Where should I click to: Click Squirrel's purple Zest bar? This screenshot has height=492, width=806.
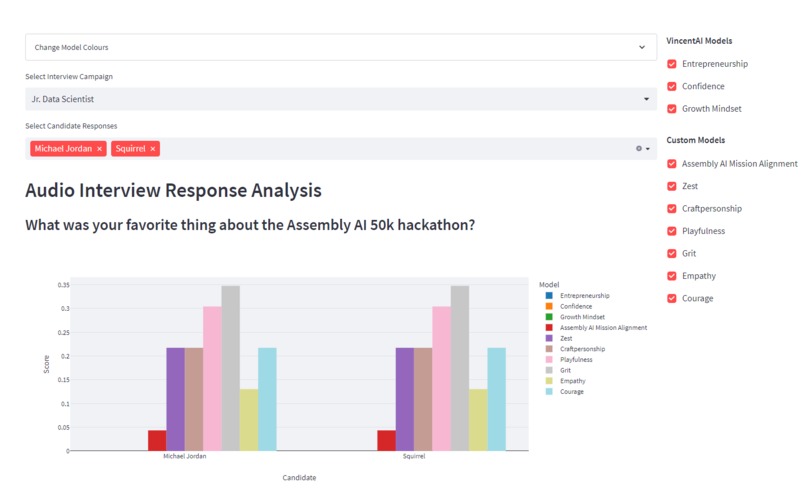pyautogui.click(x=405, y=399)
